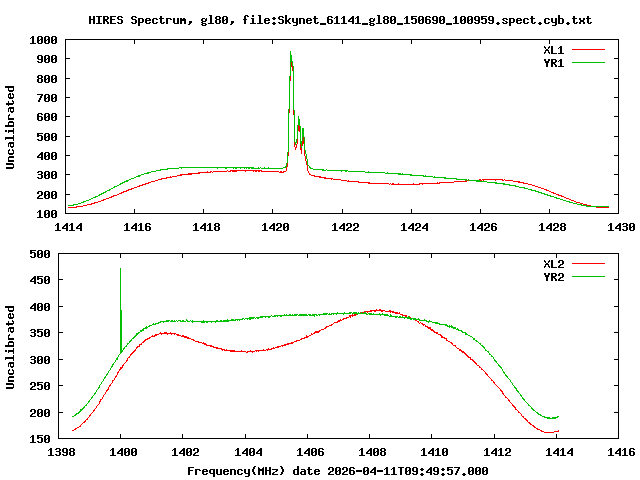This screenshot has width=640, height=480.
Task: Click the bottom plot's Uncalibrated axis label
Action: [x=10, y=347]
